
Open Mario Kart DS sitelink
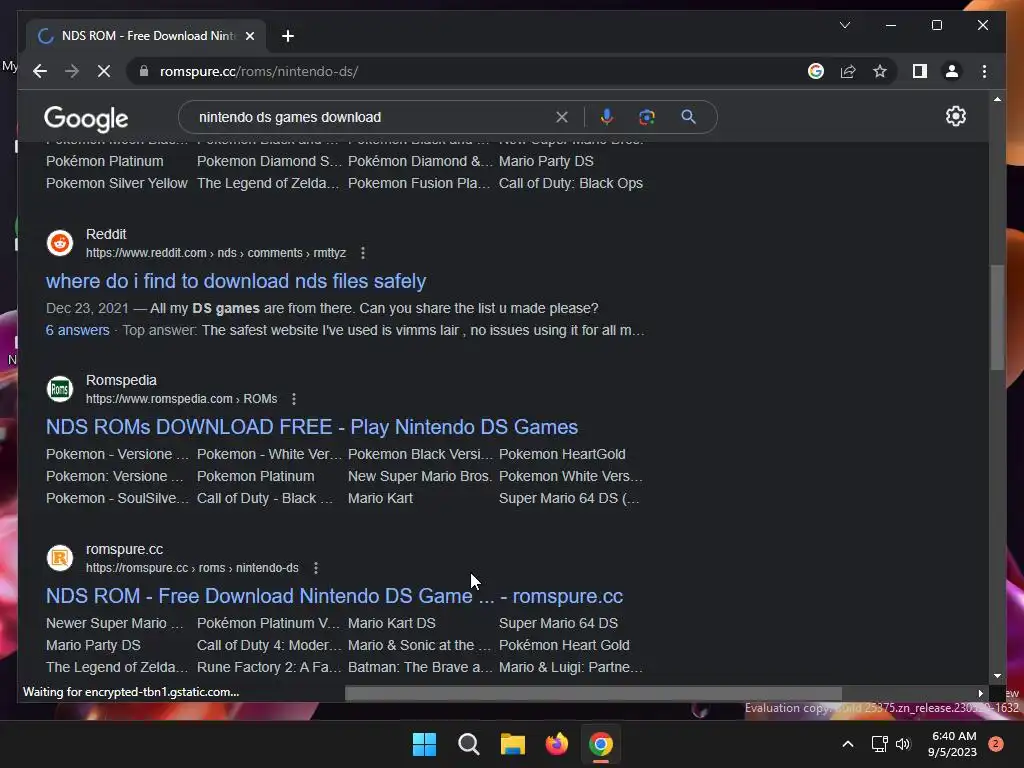(392, 623)
